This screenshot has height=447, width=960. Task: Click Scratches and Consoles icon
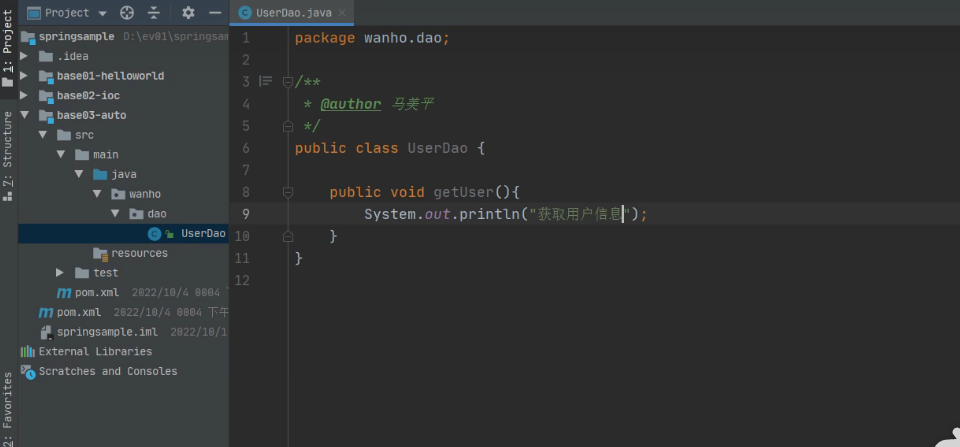pyautogui.click(x=28, y=372)
